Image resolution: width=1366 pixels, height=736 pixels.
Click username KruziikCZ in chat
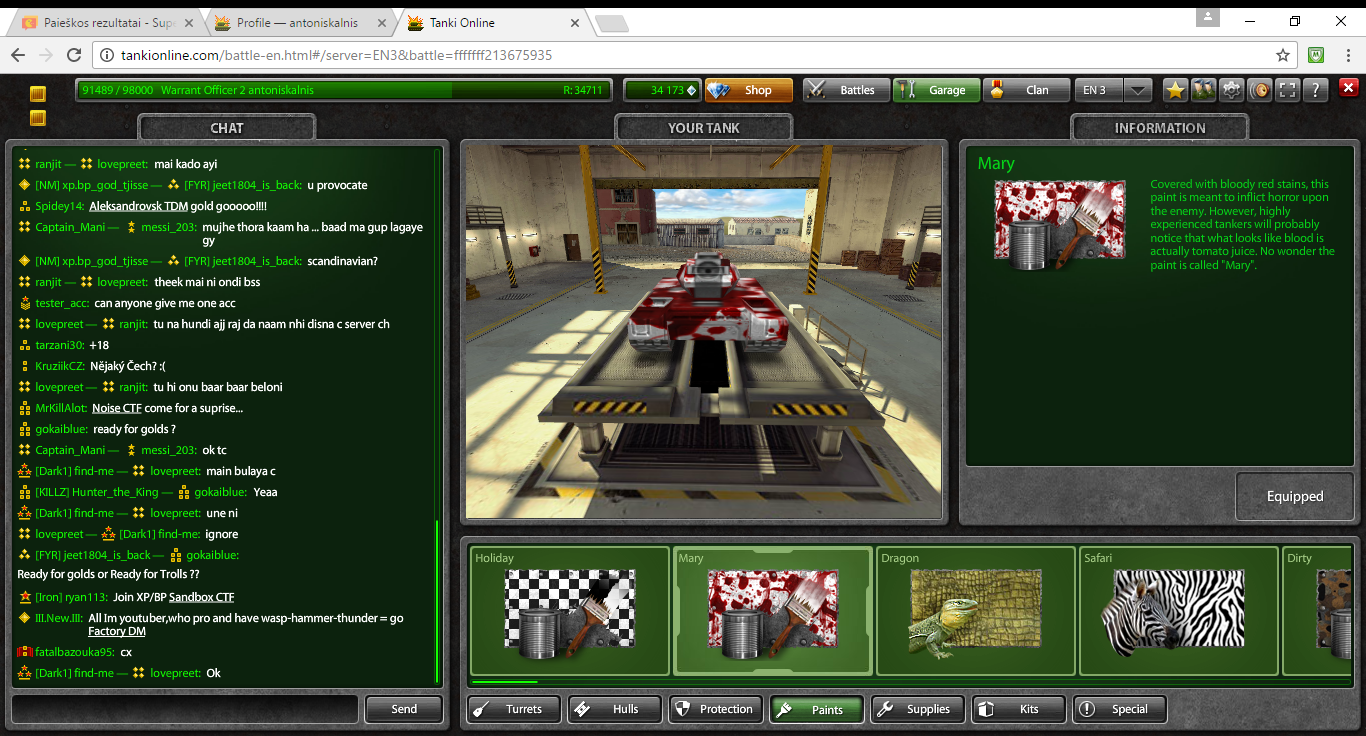[x=60, y=366]
